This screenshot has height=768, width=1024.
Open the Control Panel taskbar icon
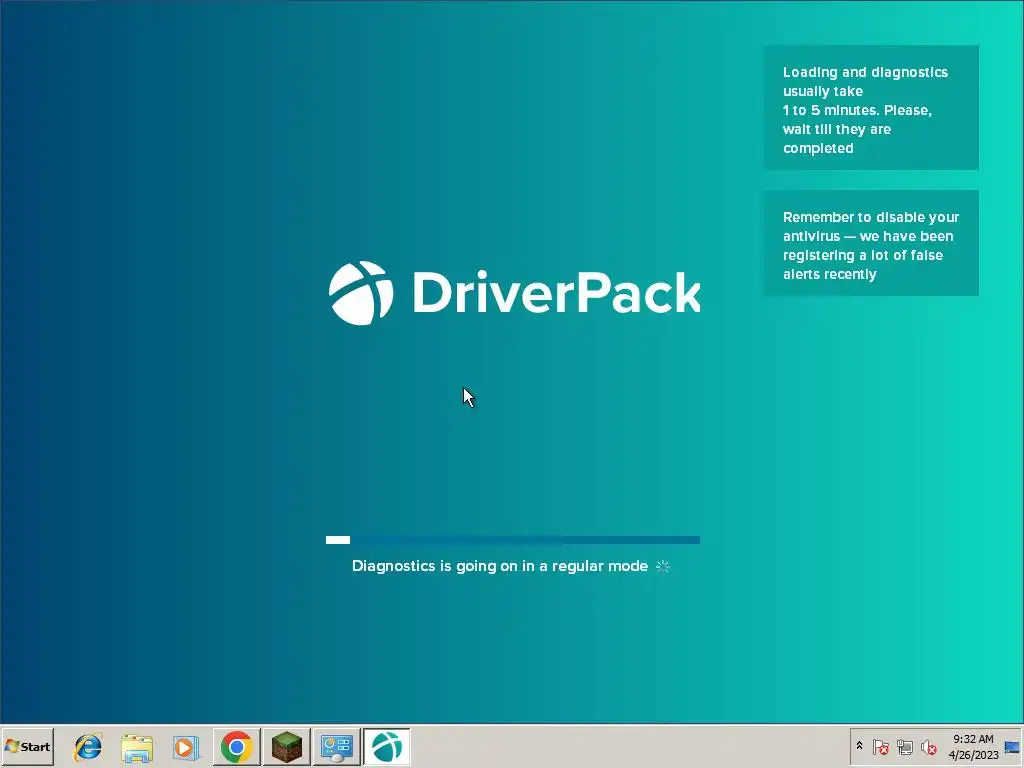click(337, 747)
